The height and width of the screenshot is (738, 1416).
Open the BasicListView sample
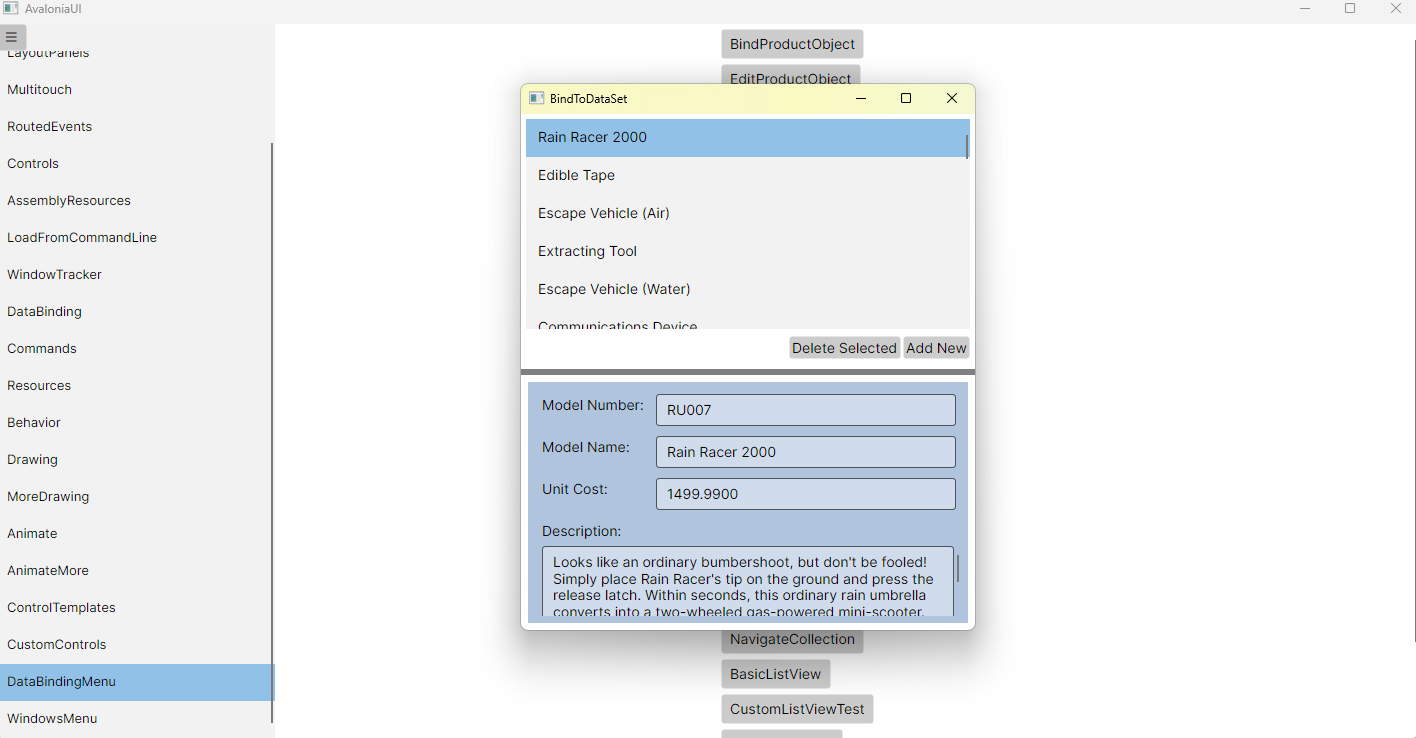pos(776,674)
